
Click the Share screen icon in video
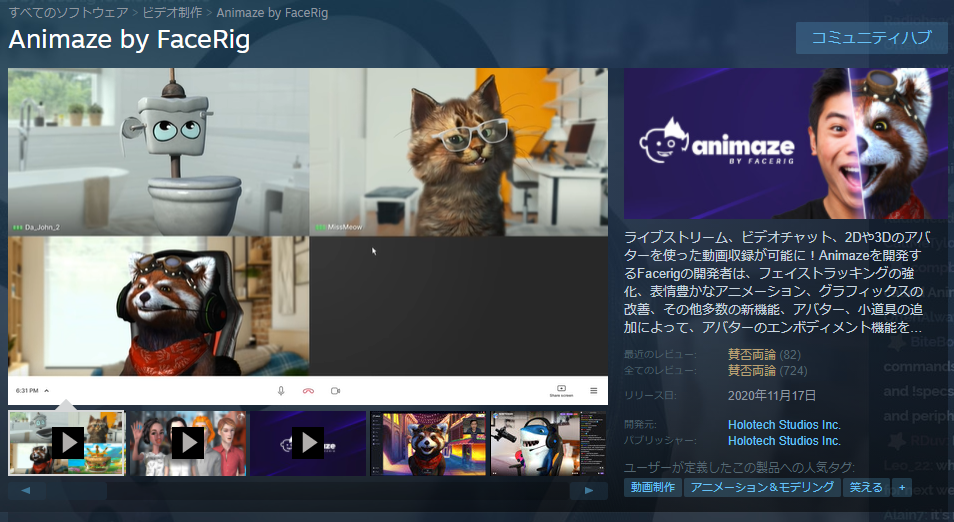tap(562, 391)
